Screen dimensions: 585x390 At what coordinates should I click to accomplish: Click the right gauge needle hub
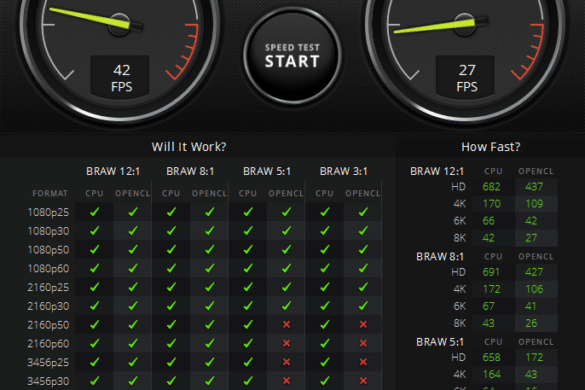coord(464,25)
